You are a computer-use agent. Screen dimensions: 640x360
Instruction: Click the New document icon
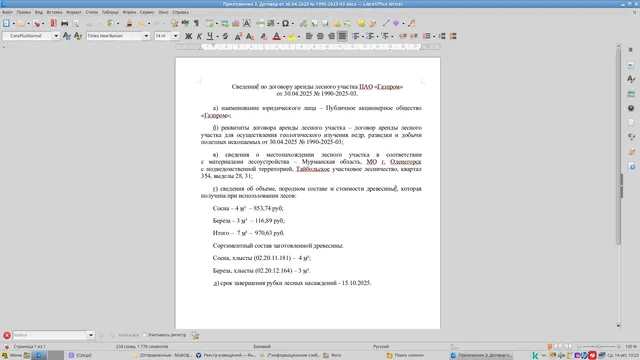[6, 24]
